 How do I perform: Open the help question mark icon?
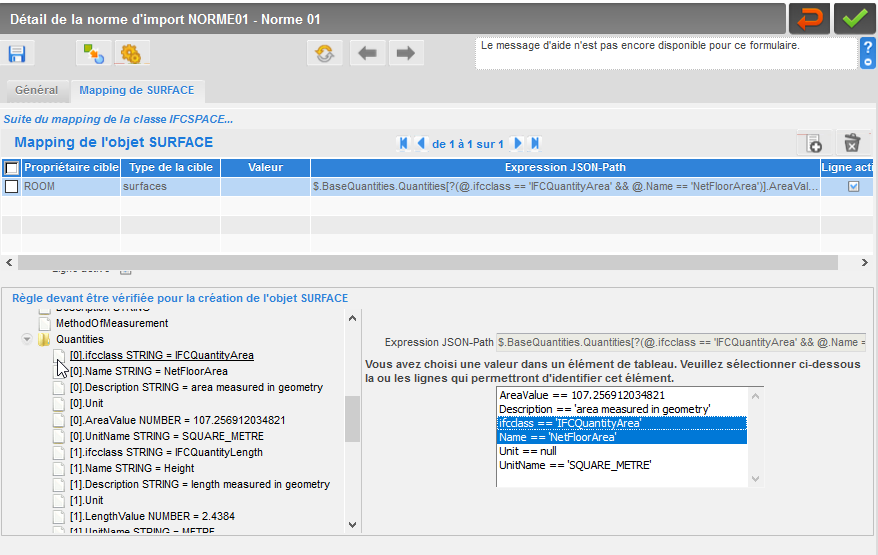pos(867,53)
